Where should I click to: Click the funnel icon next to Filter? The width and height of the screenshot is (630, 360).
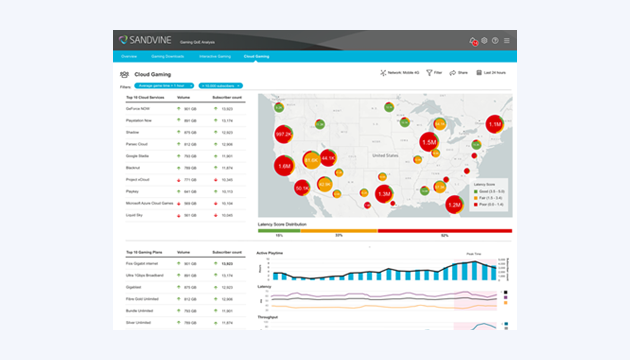click(x=429, y=73)
